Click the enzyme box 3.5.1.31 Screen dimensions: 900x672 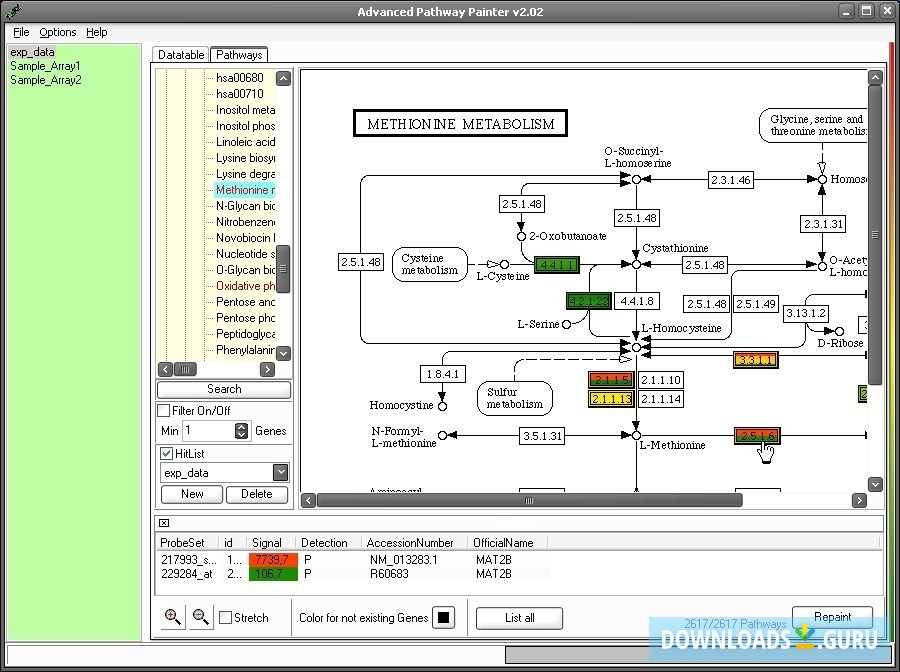(x=542, y=436)
